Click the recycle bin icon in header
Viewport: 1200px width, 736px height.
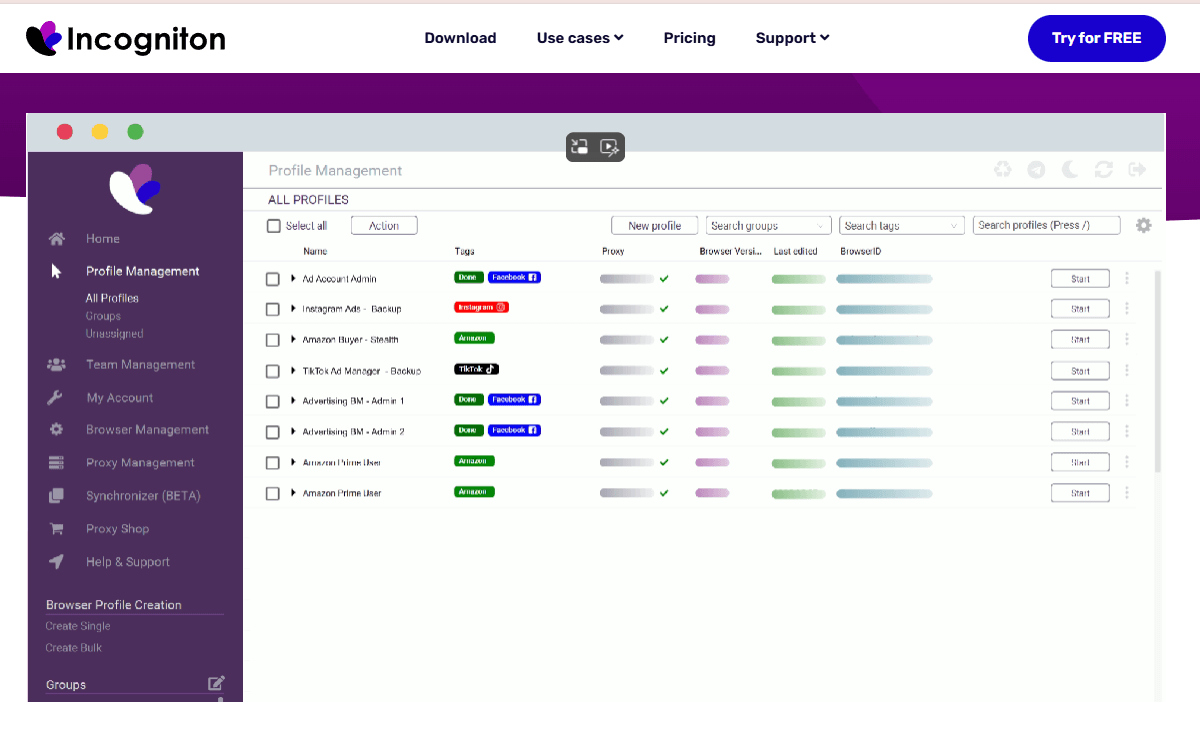pos(1002,170)
